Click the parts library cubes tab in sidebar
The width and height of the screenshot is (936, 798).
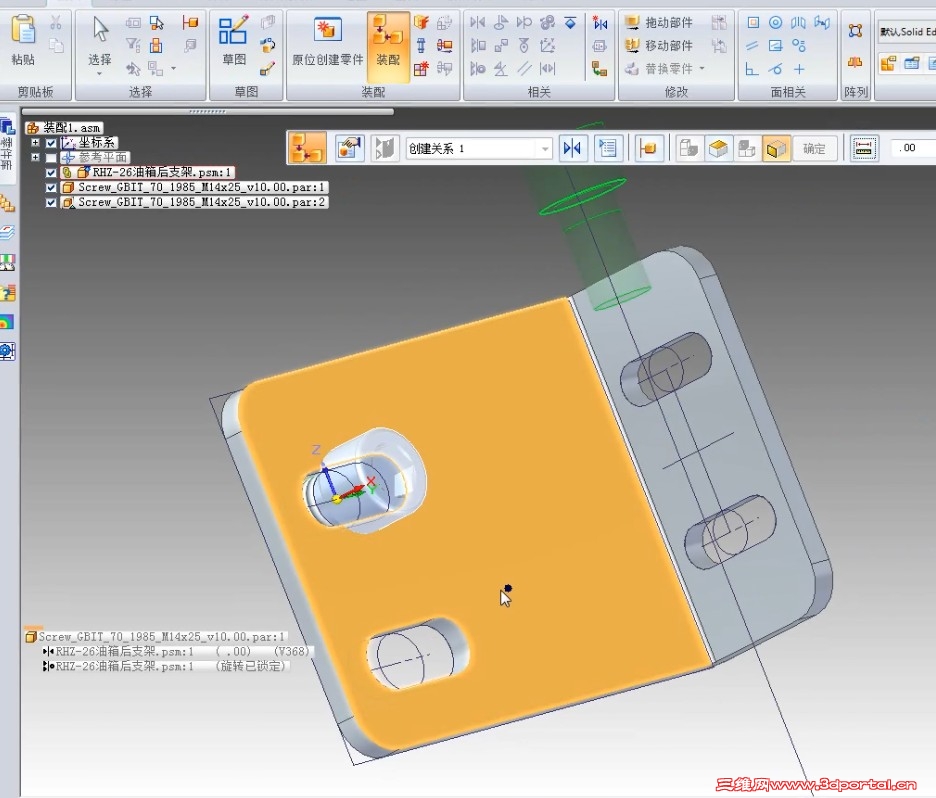pos(7,204)
